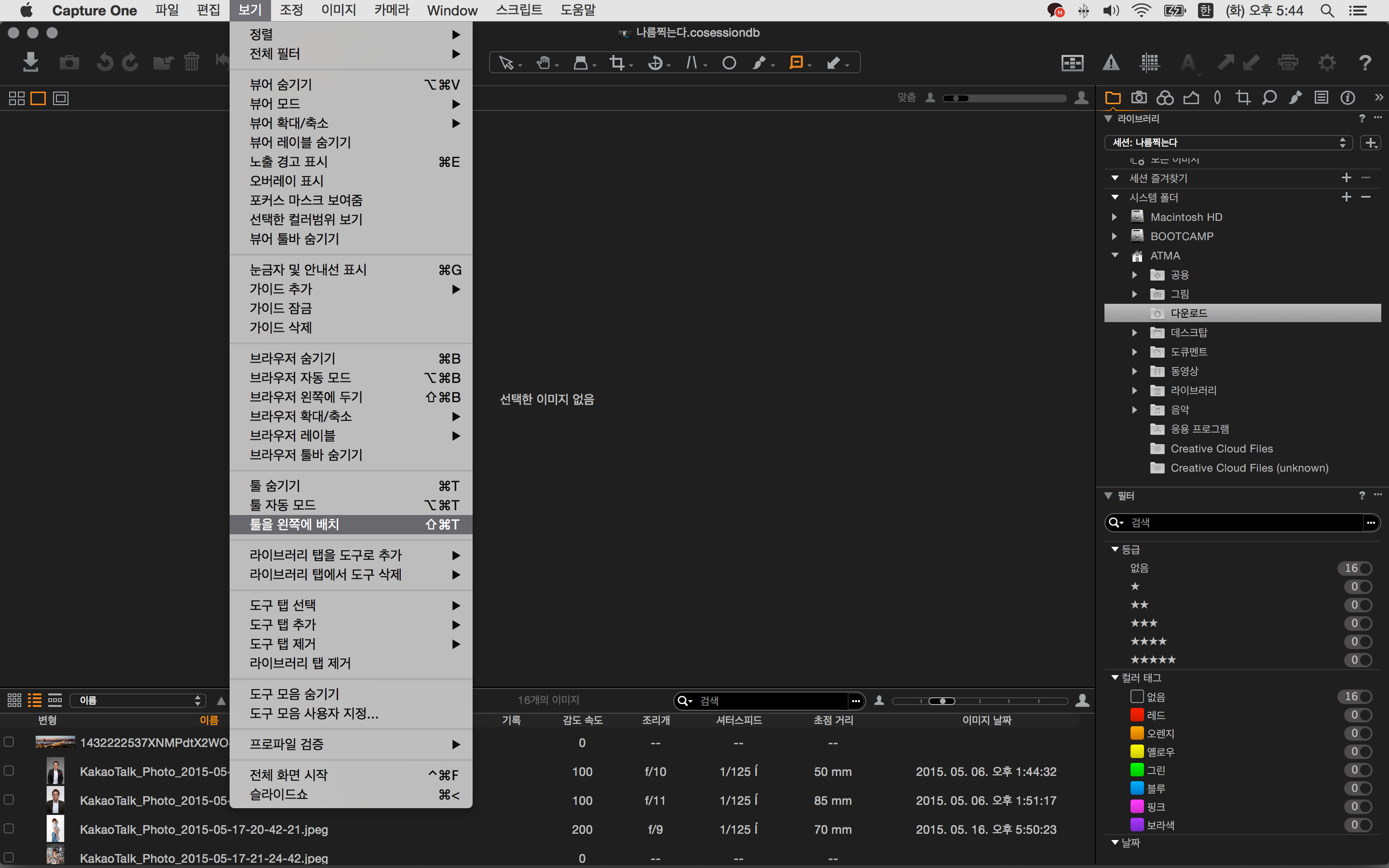Open the Color tool tab icon

(x=1165, y=97)
